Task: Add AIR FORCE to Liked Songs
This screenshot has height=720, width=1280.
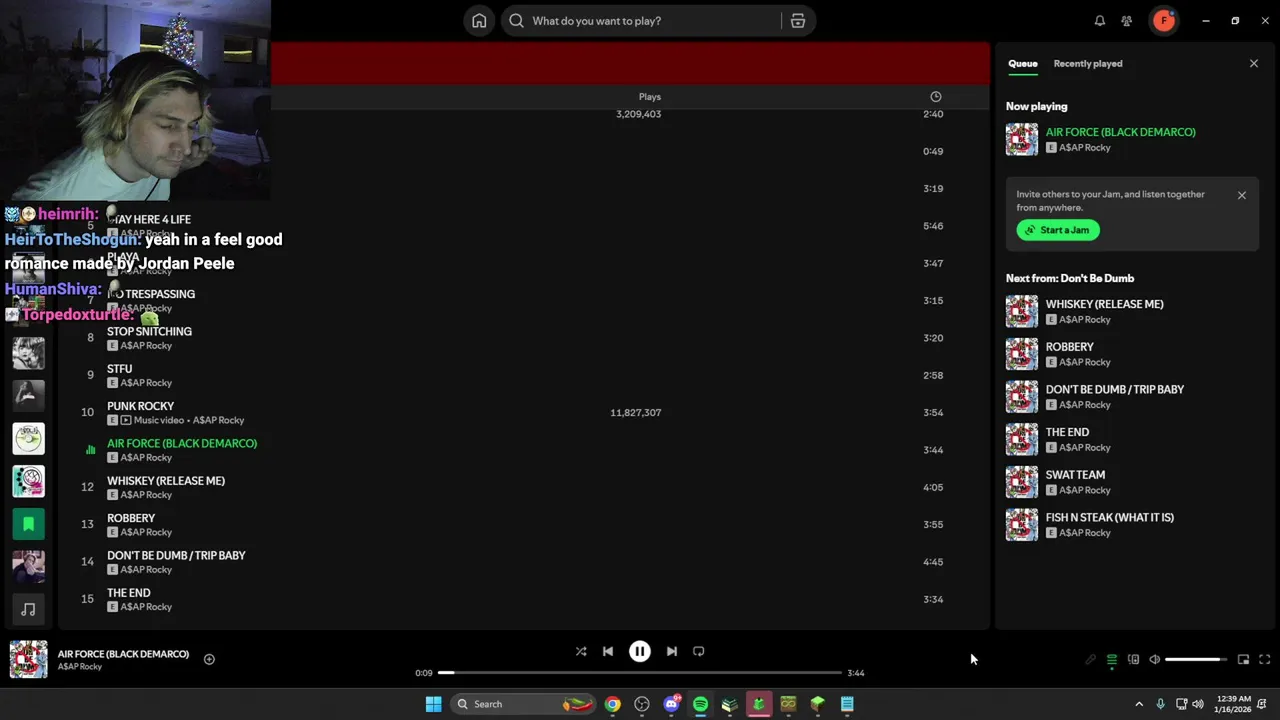Action: (209, 659)
